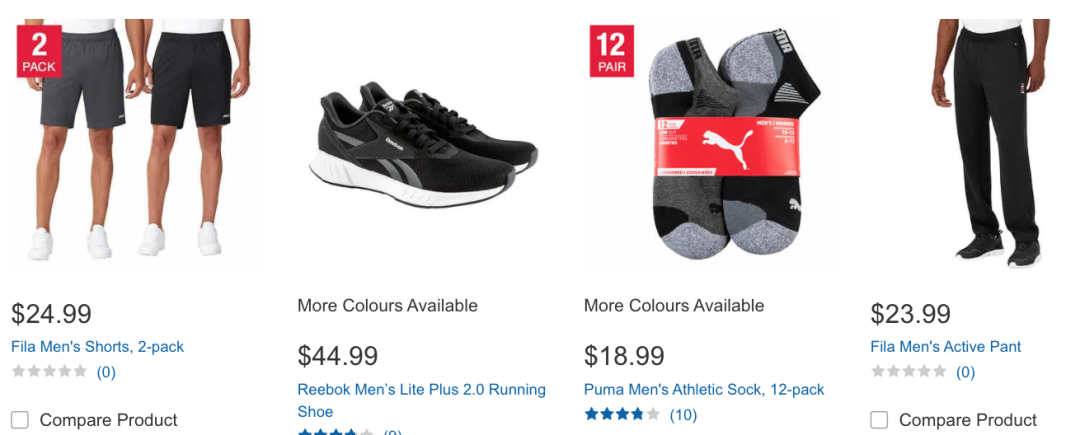The image size is (1080, 435).
Task: Click the red 2 Pack badge
Action: point(39,51)
